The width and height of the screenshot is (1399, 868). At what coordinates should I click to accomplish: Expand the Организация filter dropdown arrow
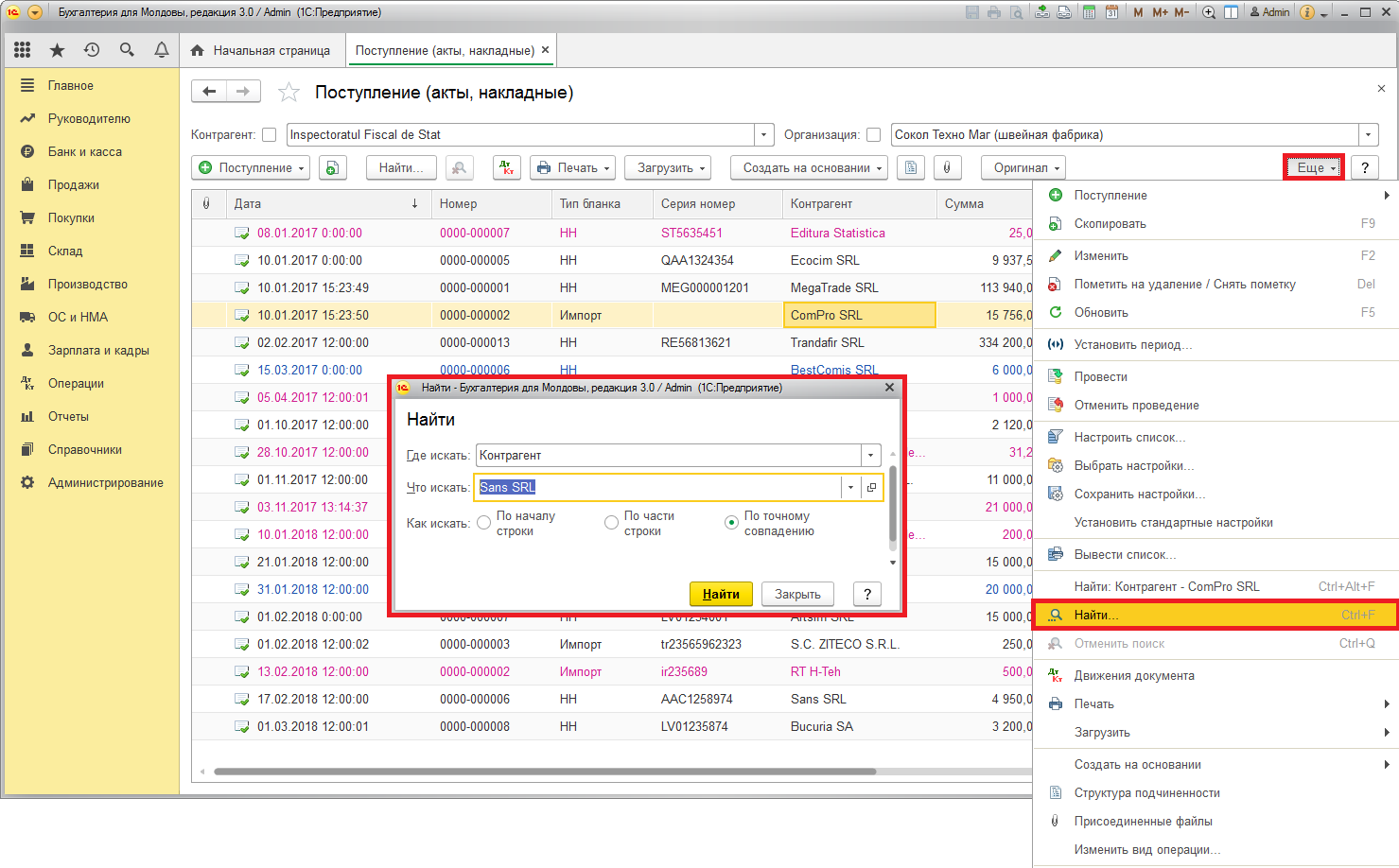coord(1369,134)
